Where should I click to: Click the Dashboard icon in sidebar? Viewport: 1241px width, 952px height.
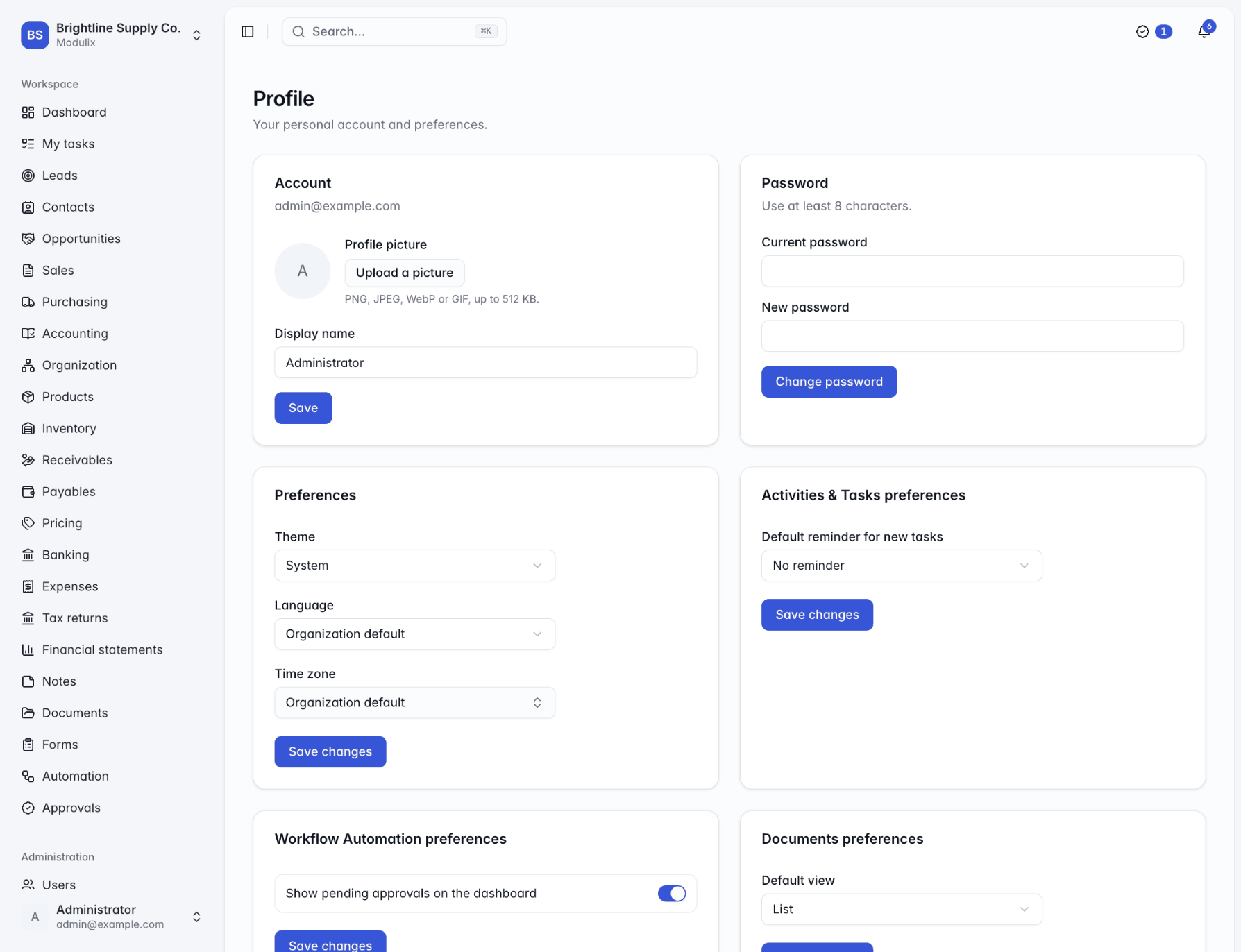point(28,112)
